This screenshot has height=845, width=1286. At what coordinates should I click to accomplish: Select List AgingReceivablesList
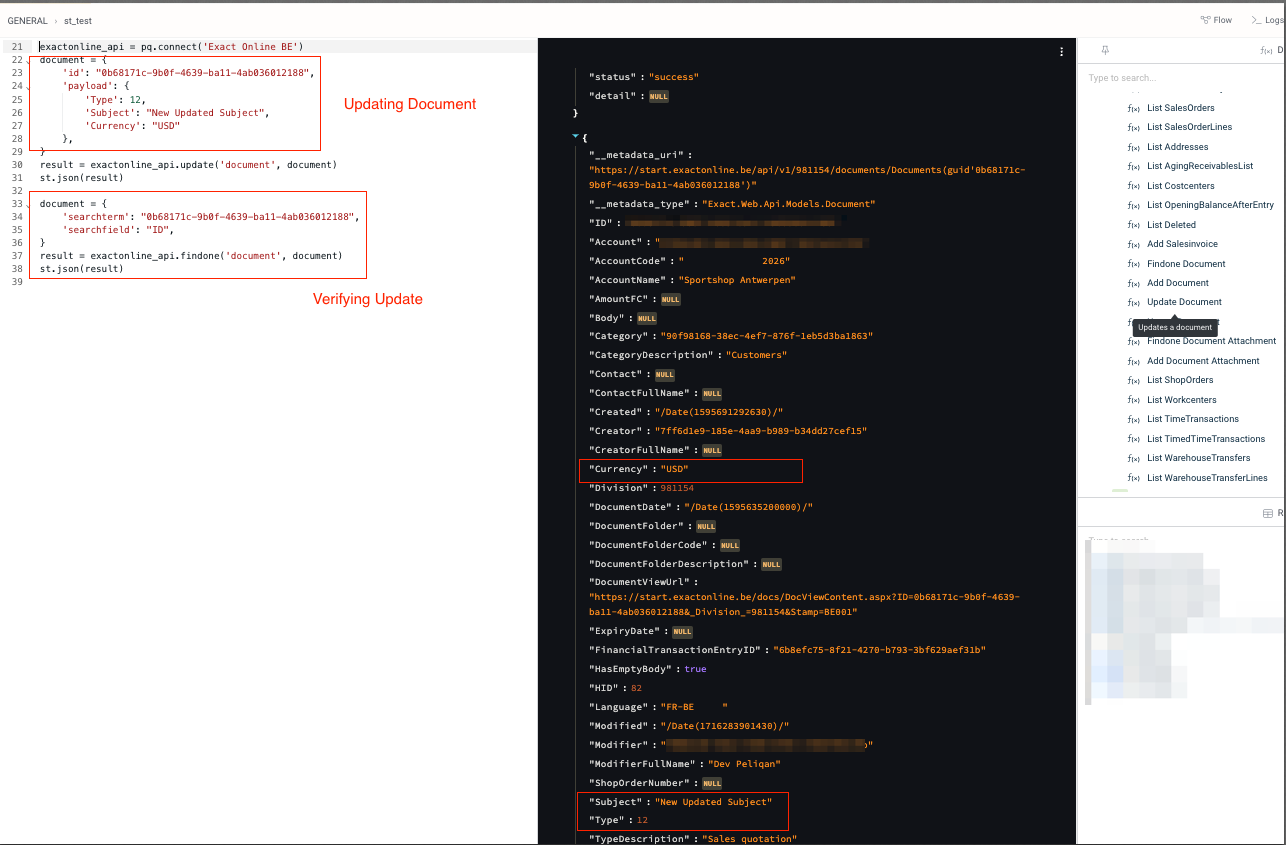(1200, 166)
